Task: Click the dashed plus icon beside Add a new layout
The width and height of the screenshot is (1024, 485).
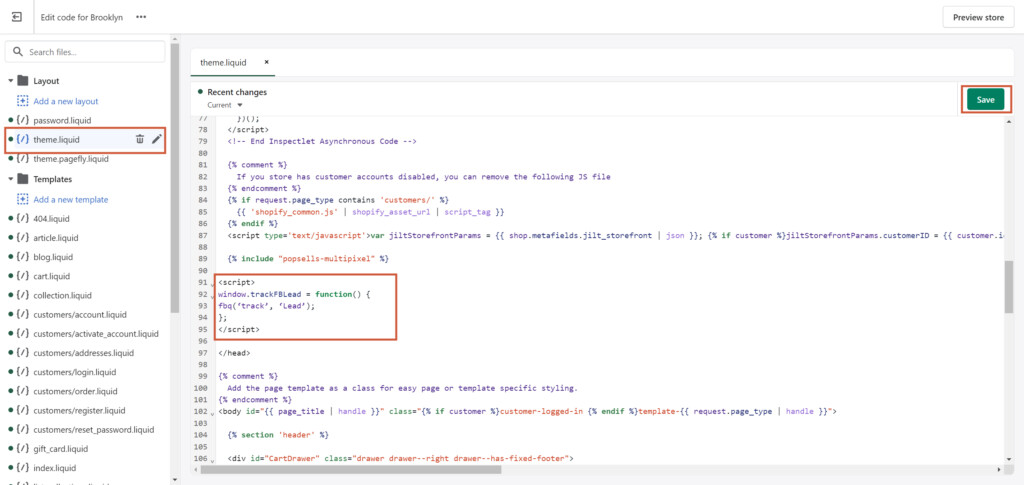Action: [23, 101]
